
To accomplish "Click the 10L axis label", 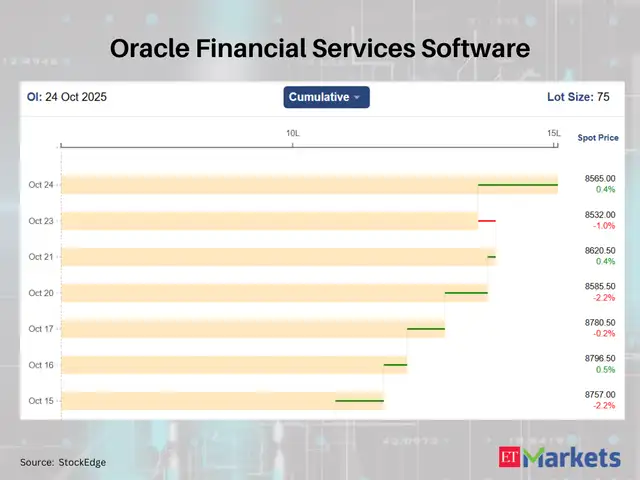I will (x=293, y=133).
